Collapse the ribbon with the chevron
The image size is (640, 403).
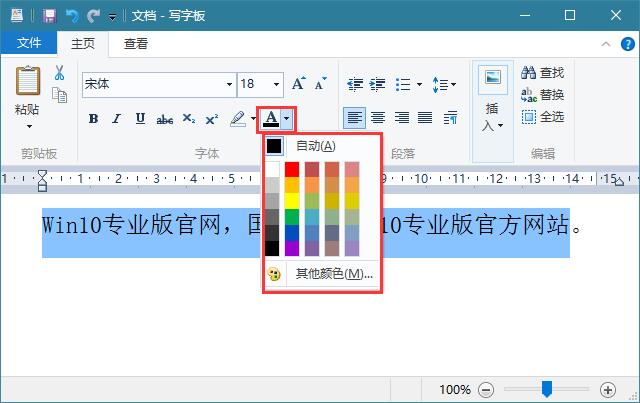click(x=606, y=44)
